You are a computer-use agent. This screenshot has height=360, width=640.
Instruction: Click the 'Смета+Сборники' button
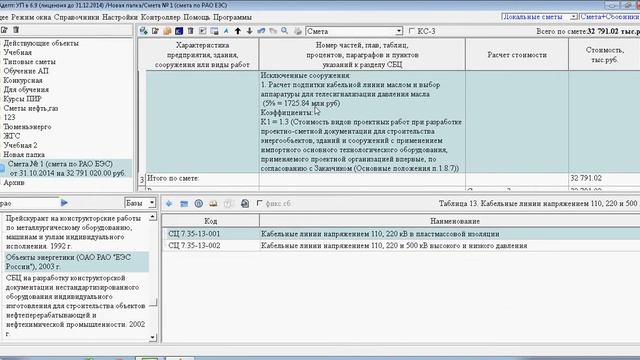[609, 17]
